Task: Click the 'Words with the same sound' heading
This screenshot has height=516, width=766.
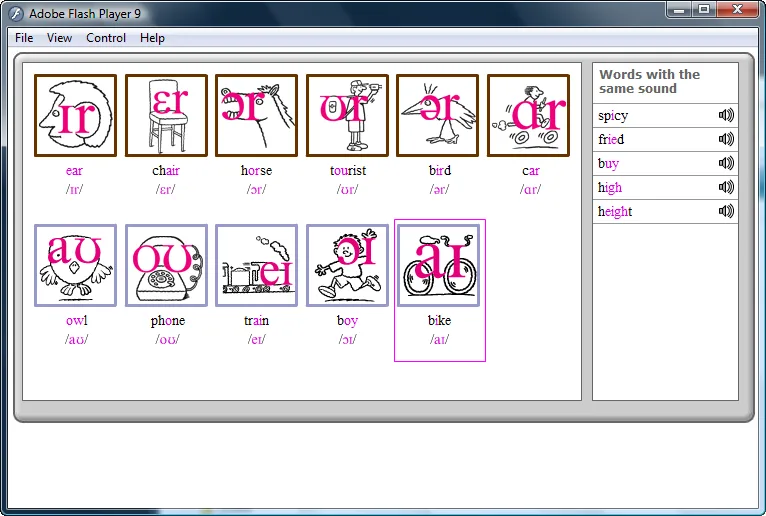Action: pyautogui.click(x=649, y=82)
